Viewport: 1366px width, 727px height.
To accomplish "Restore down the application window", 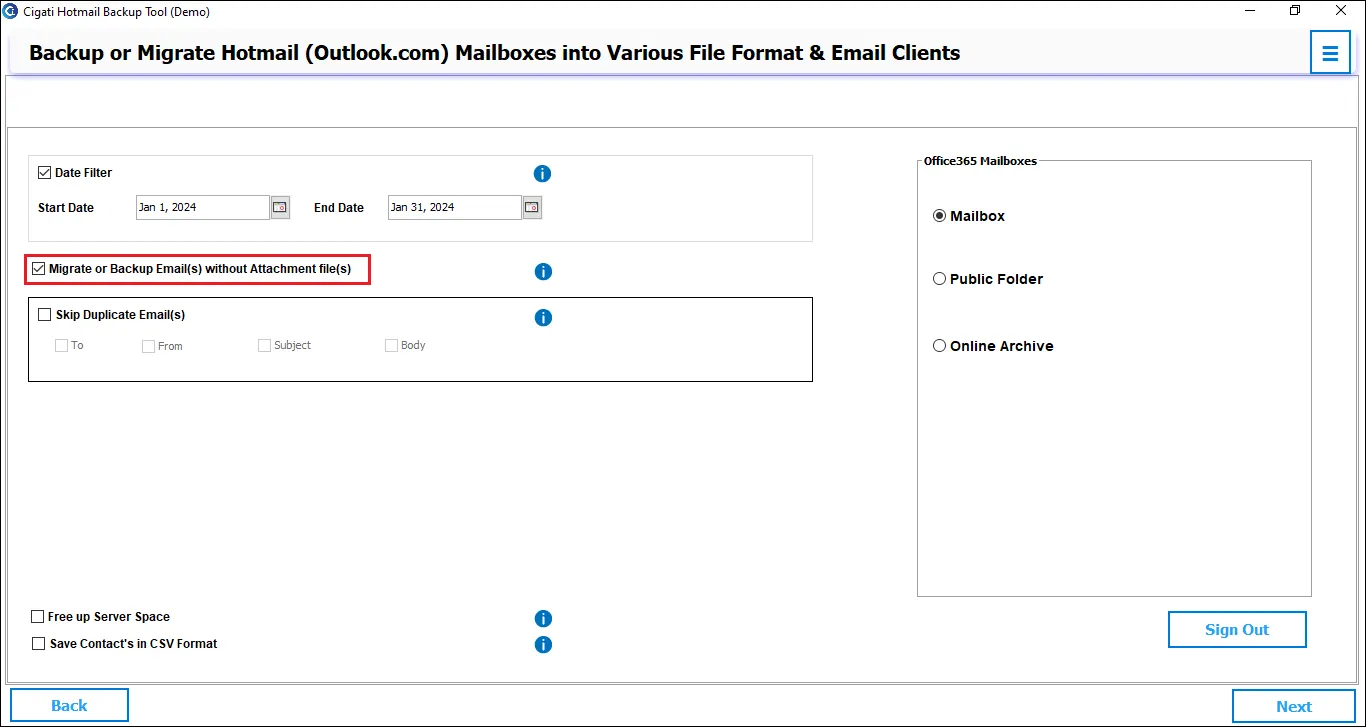I will coord(1296,11).
